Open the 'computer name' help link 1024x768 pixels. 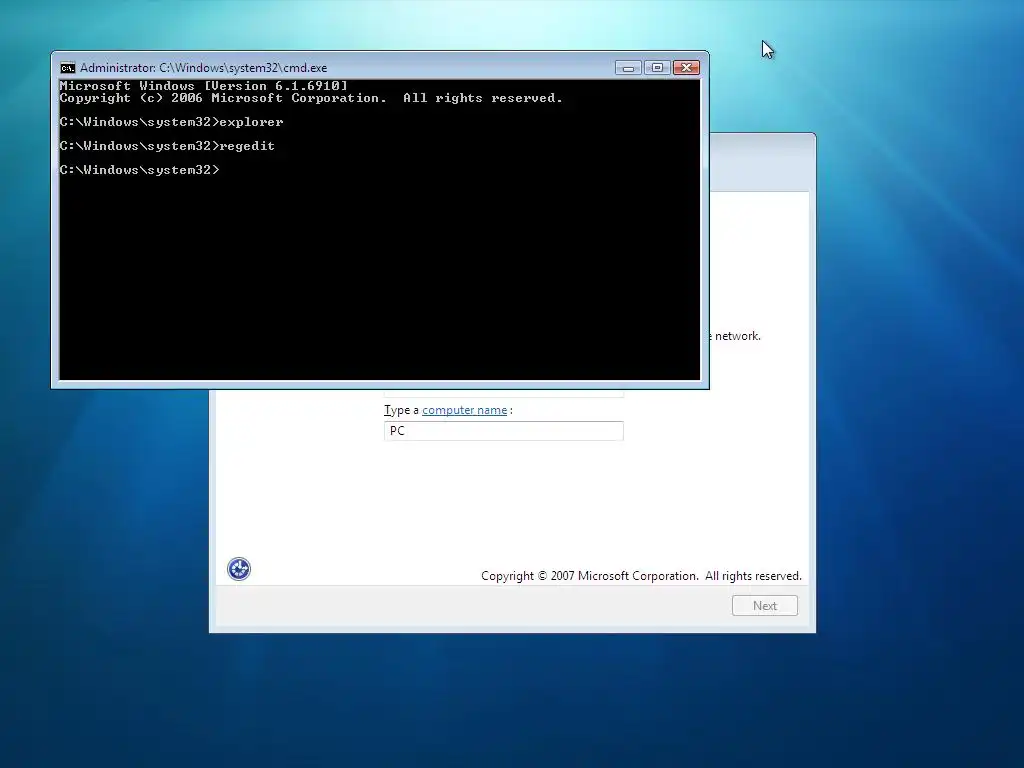pyautogui.click(x=464, y=410)
